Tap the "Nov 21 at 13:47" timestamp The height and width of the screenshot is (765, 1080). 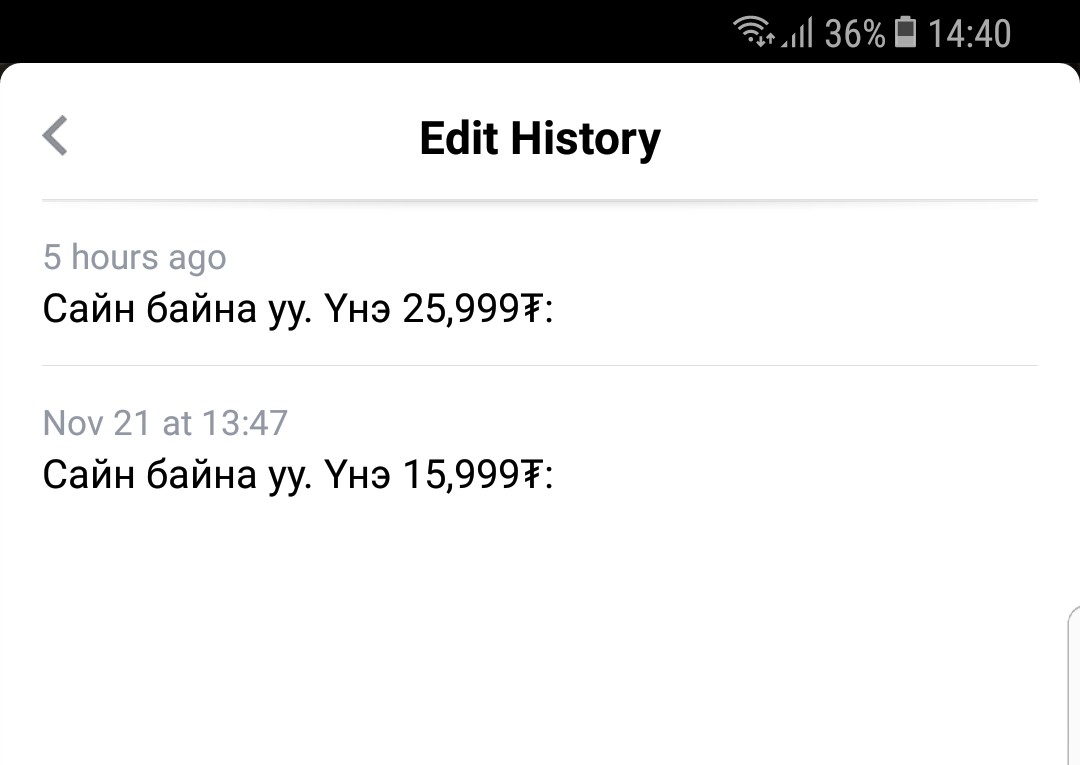tap(165, 423)
